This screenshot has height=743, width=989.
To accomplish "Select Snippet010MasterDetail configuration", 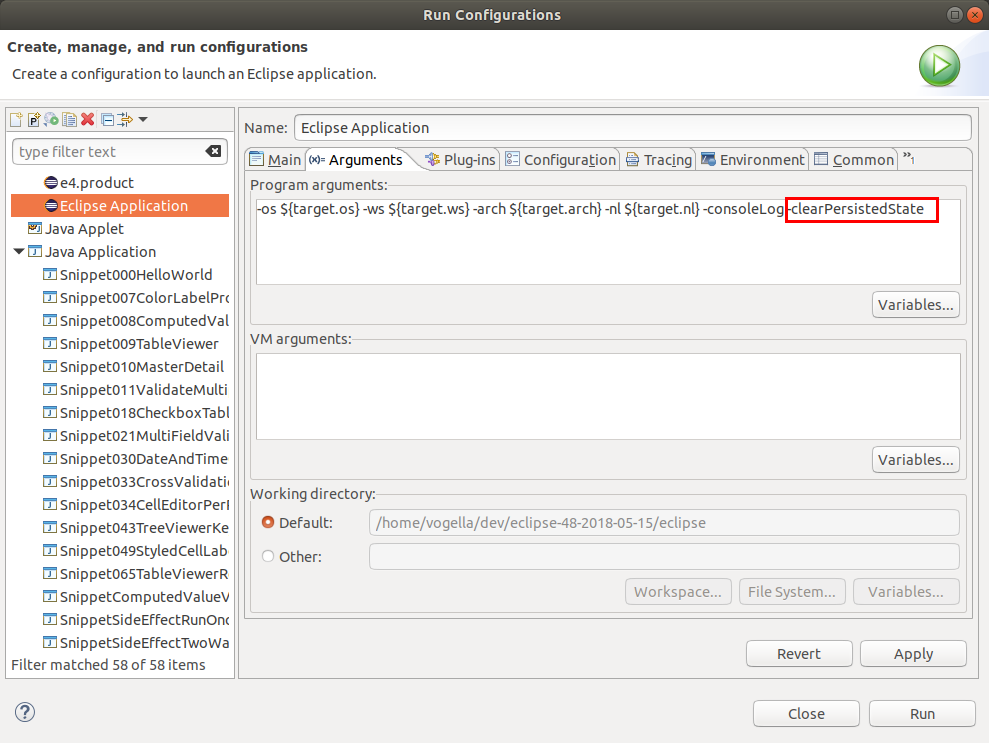I will (141, 367).
